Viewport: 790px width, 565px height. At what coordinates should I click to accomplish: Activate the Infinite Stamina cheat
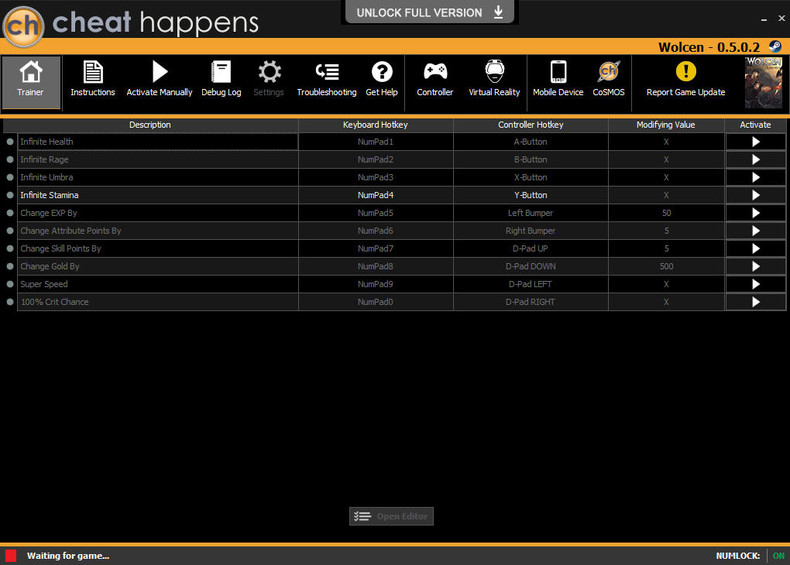755,195
